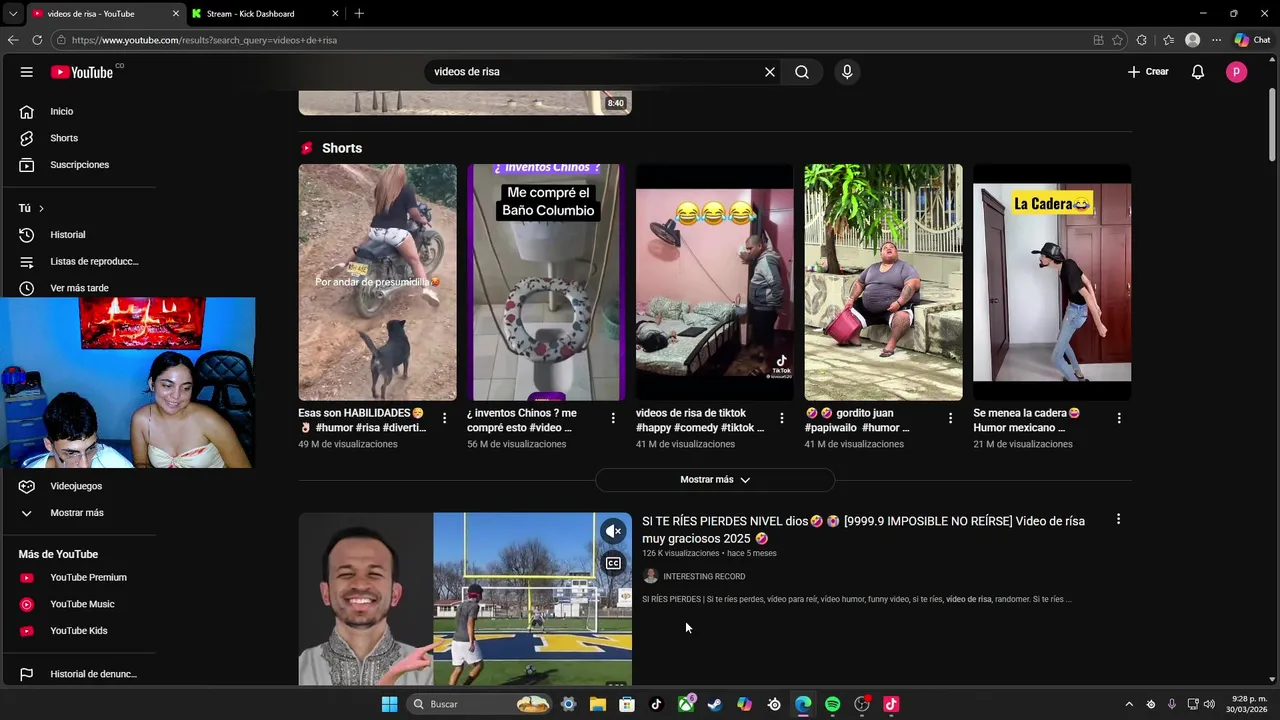Screen dimensions: 1280x720
Task: Add page to favorites star
Action: click(1117, 40)
